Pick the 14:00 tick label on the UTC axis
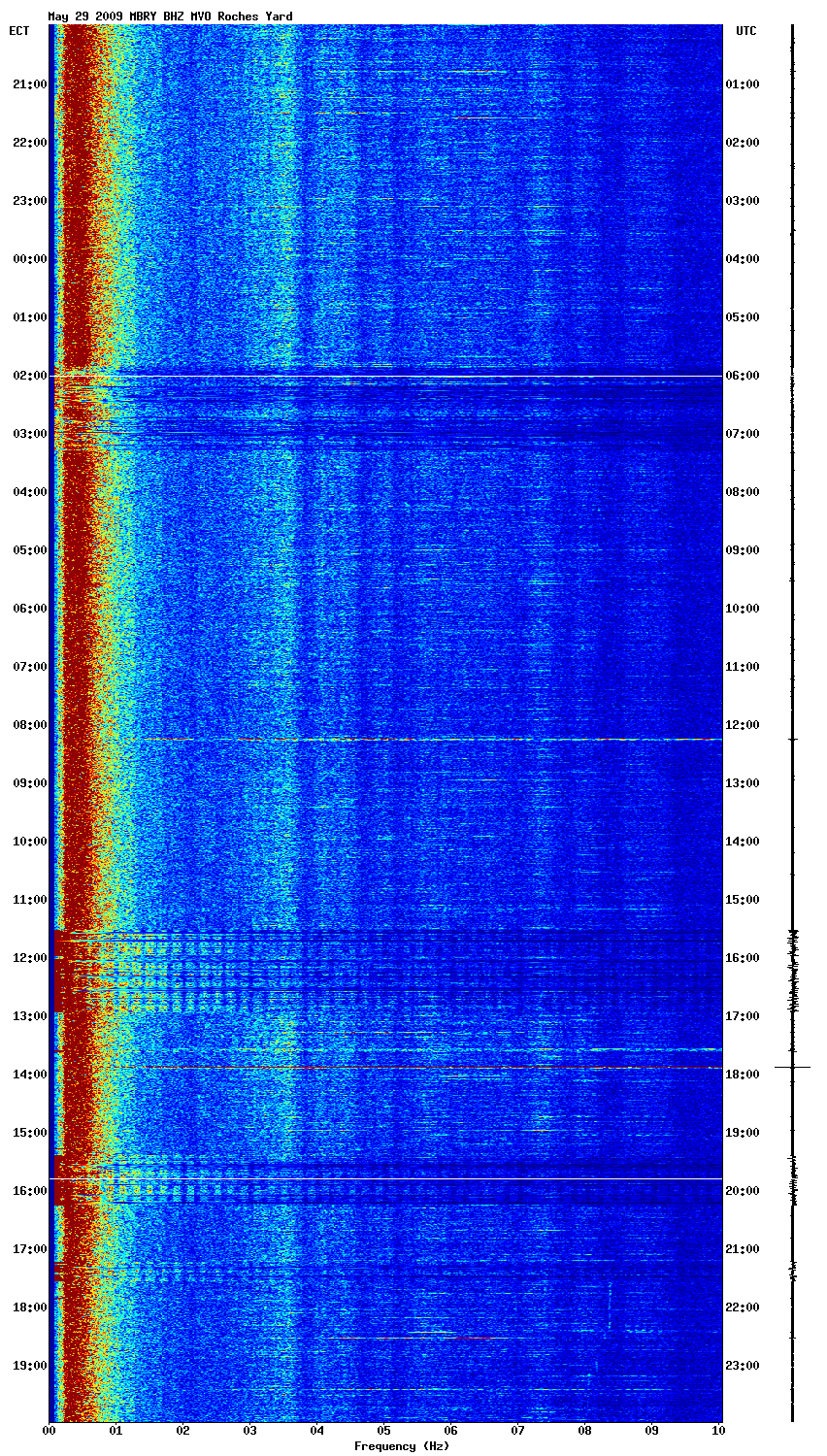This screenshot has width=827, height=1456. click(744, 842)
